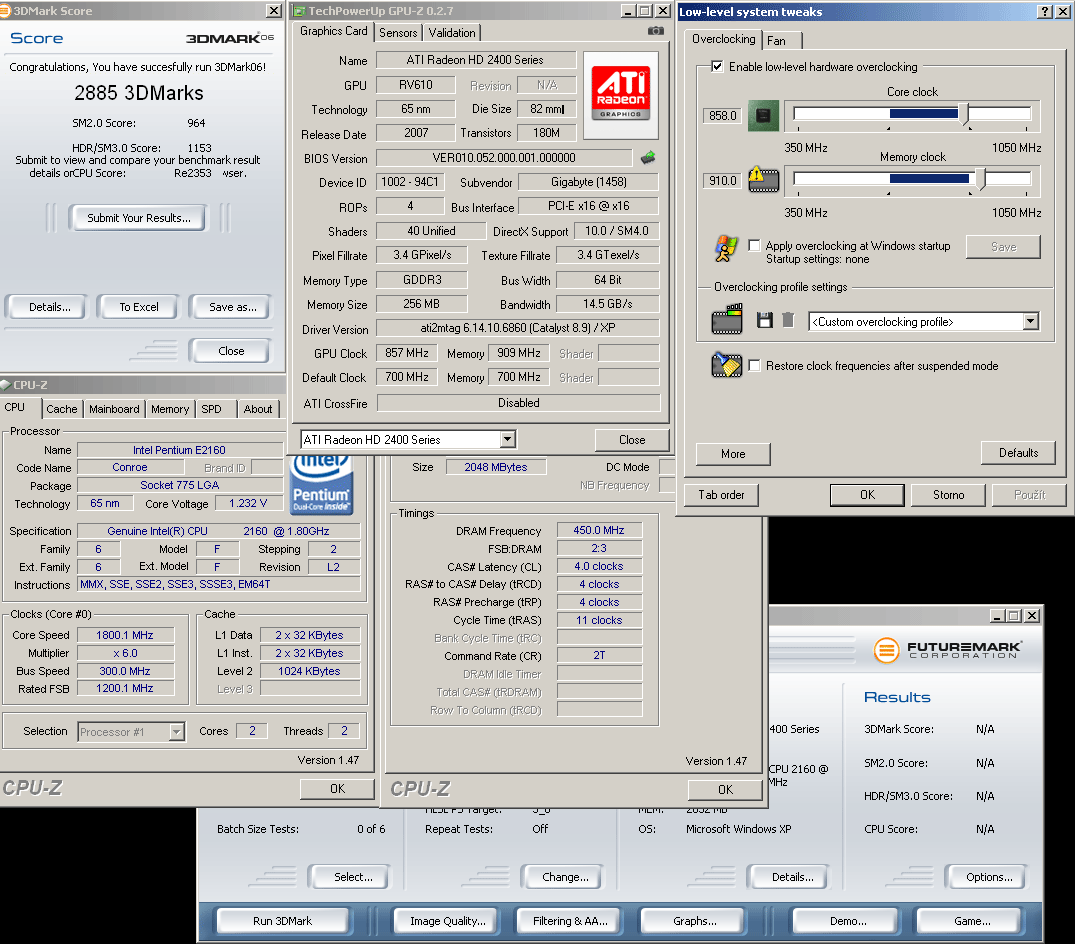Click the core clock GPU chip icon
The width and height of the screenshot is (1075, 944).
[x=763, y=115]
